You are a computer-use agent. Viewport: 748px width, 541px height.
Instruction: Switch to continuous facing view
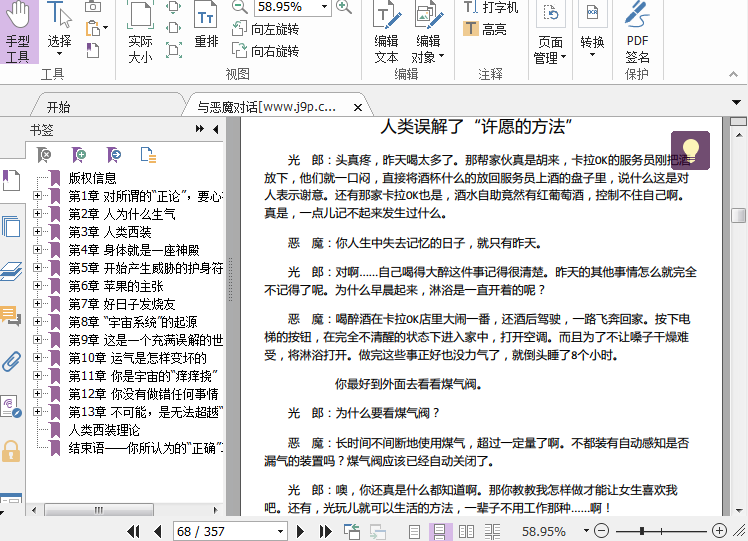pyautogui.click(x=492, y=531)
